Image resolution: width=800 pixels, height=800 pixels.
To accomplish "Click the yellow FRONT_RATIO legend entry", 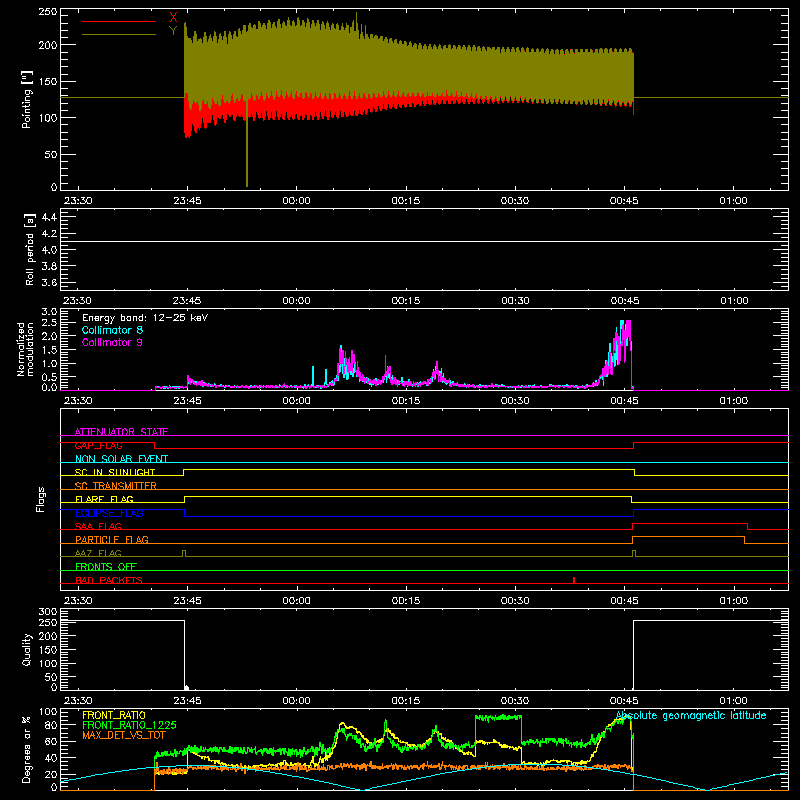I will (114, 715).
